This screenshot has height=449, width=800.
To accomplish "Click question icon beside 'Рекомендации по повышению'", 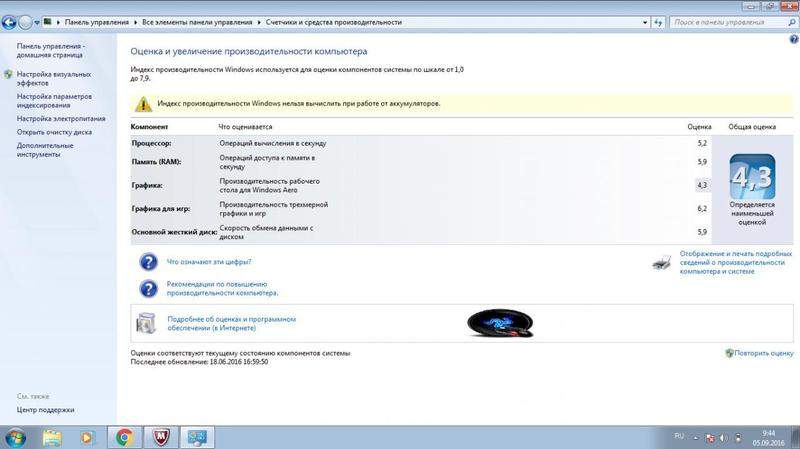I will point(148,289).
